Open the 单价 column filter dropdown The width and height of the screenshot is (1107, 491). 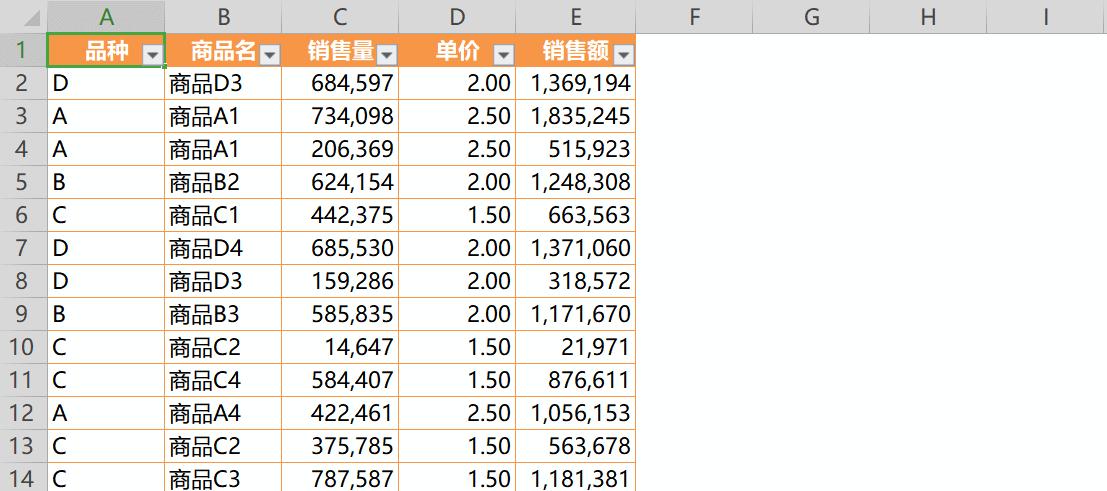point(504,55)
